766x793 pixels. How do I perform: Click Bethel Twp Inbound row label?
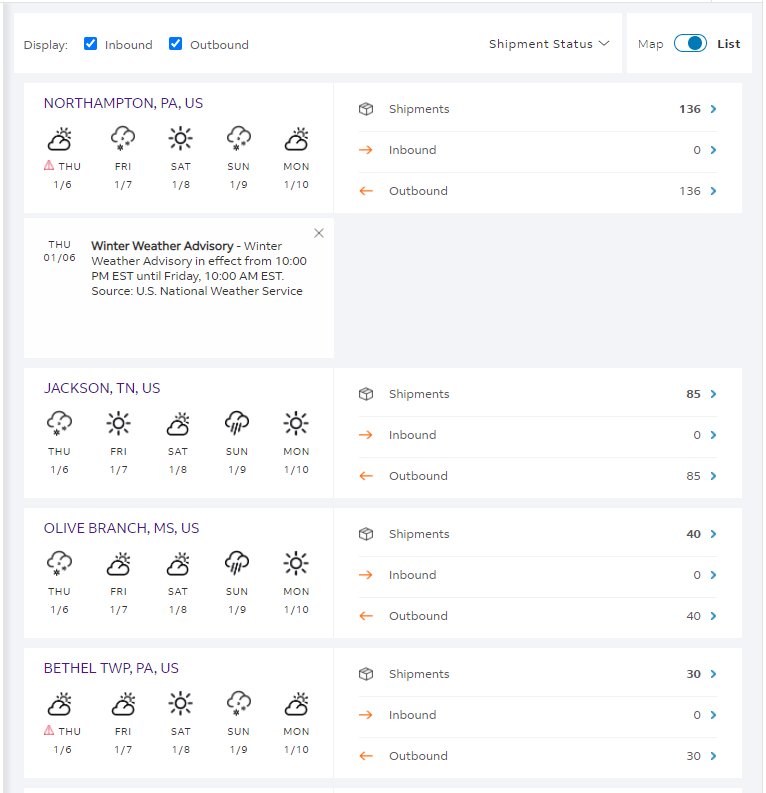point(412,715)
